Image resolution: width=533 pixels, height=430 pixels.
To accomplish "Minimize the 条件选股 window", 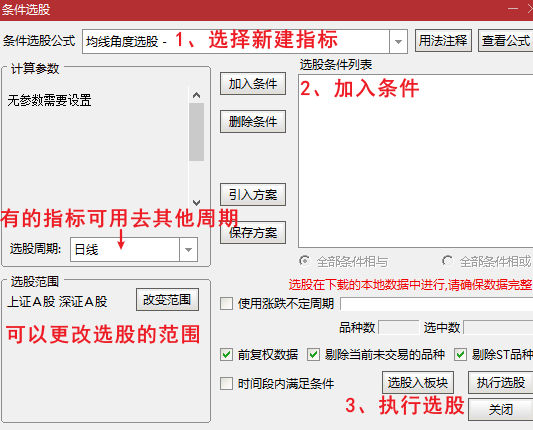I will [513, 9].
